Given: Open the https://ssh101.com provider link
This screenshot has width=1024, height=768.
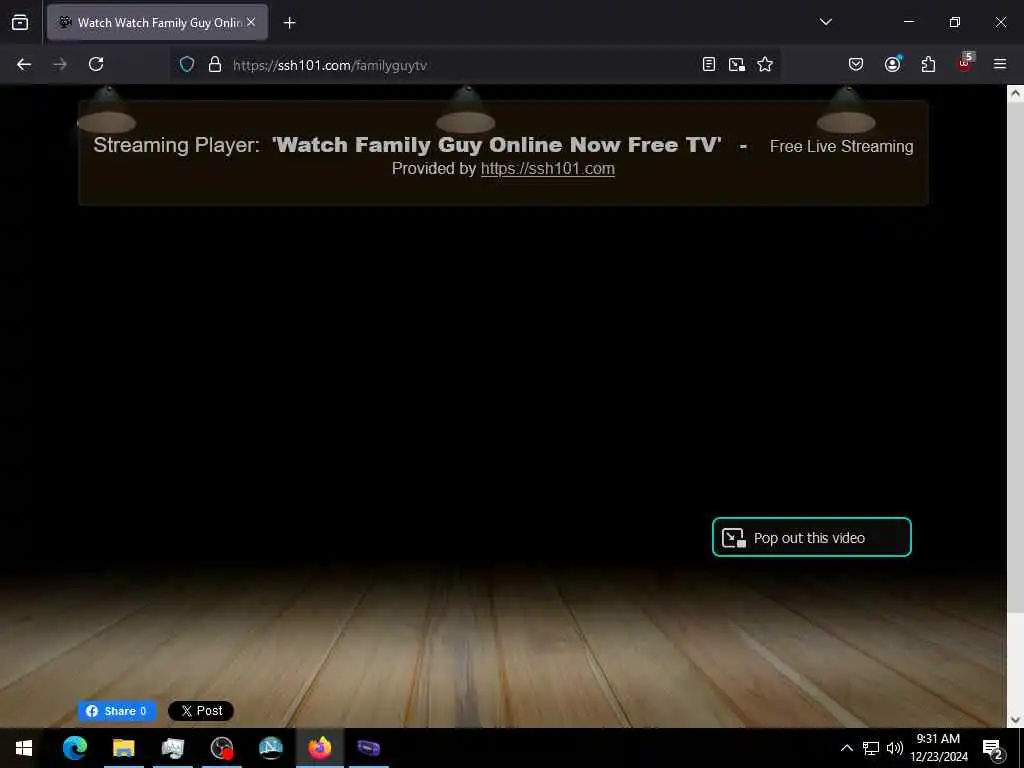Looking at the screenshot, I should 547,168.
